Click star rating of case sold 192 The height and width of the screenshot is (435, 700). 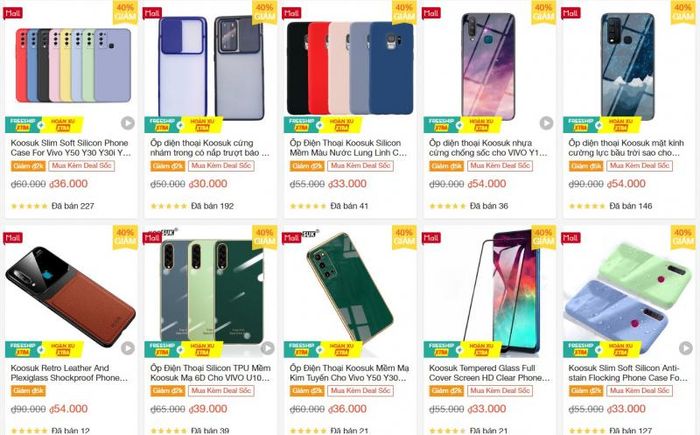click(x=169, y=206)
